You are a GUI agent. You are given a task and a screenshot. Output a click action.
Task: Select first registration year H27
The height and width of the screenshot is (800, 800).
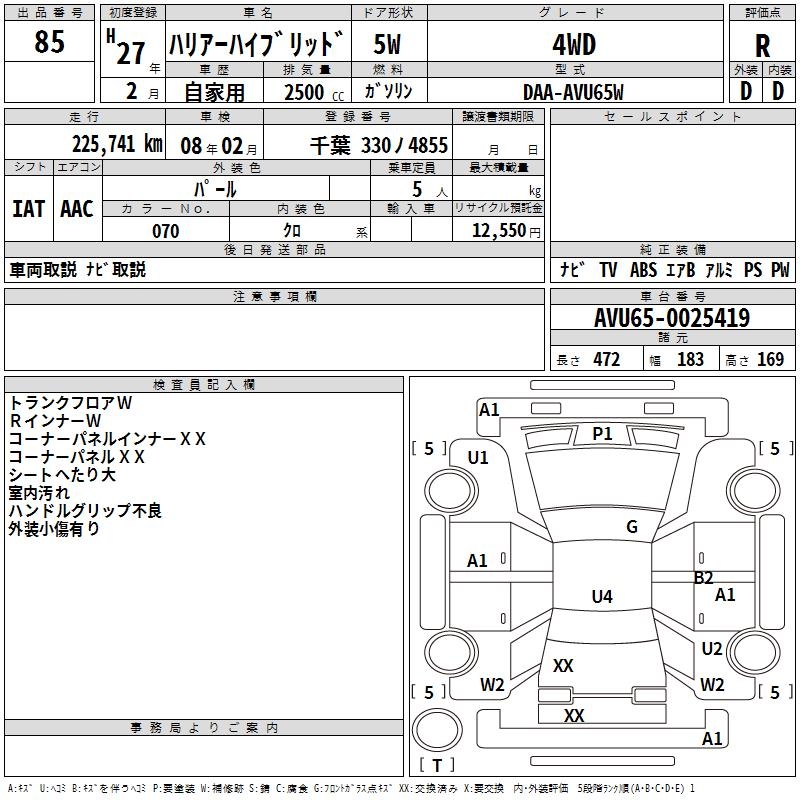pyautogui.click(x=126, y=47)
